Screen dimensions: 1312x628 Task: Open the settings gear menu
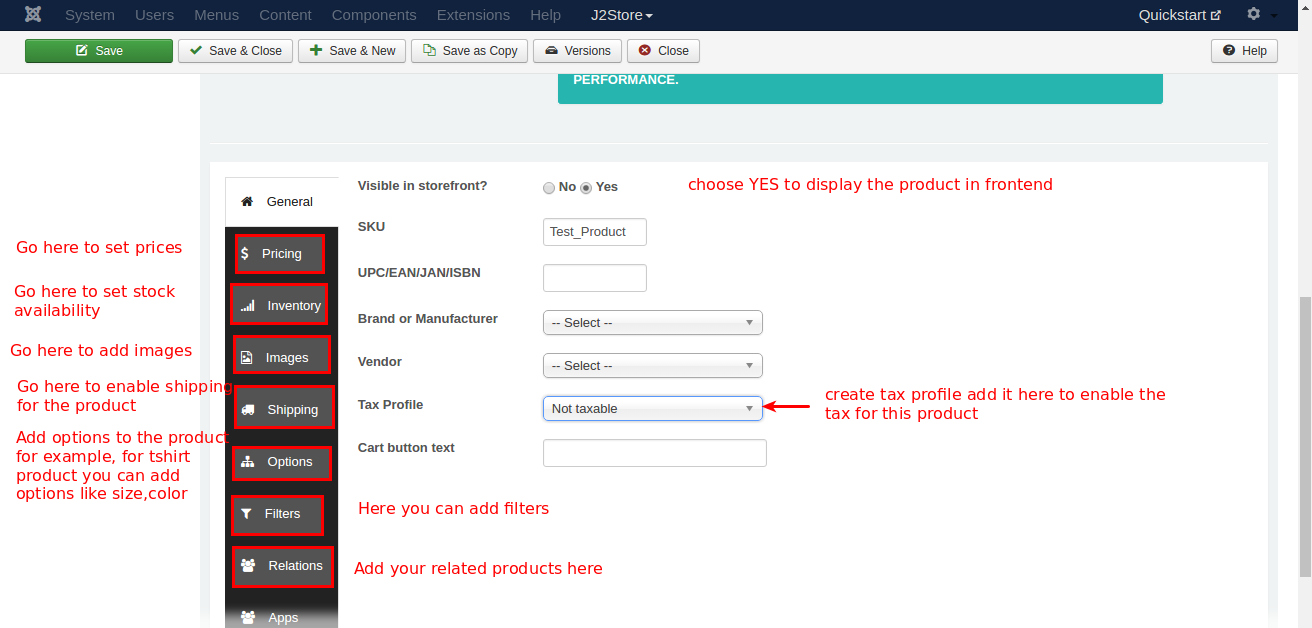click(x=1254, y=15)
